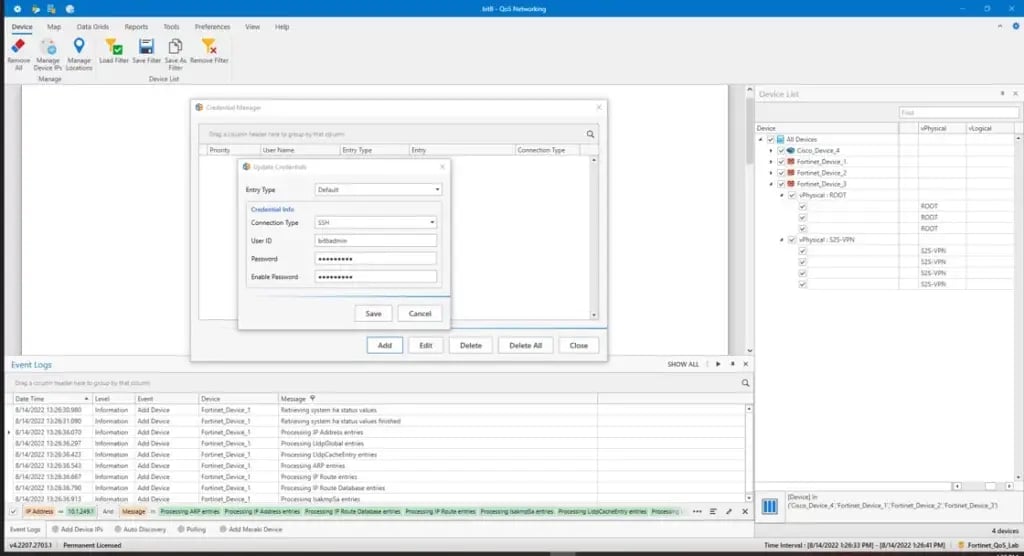Expand the Fortinet_Device_1 tree node
Image resolution: width=1024 pixels, height=556 pixels.
point(770,161)
